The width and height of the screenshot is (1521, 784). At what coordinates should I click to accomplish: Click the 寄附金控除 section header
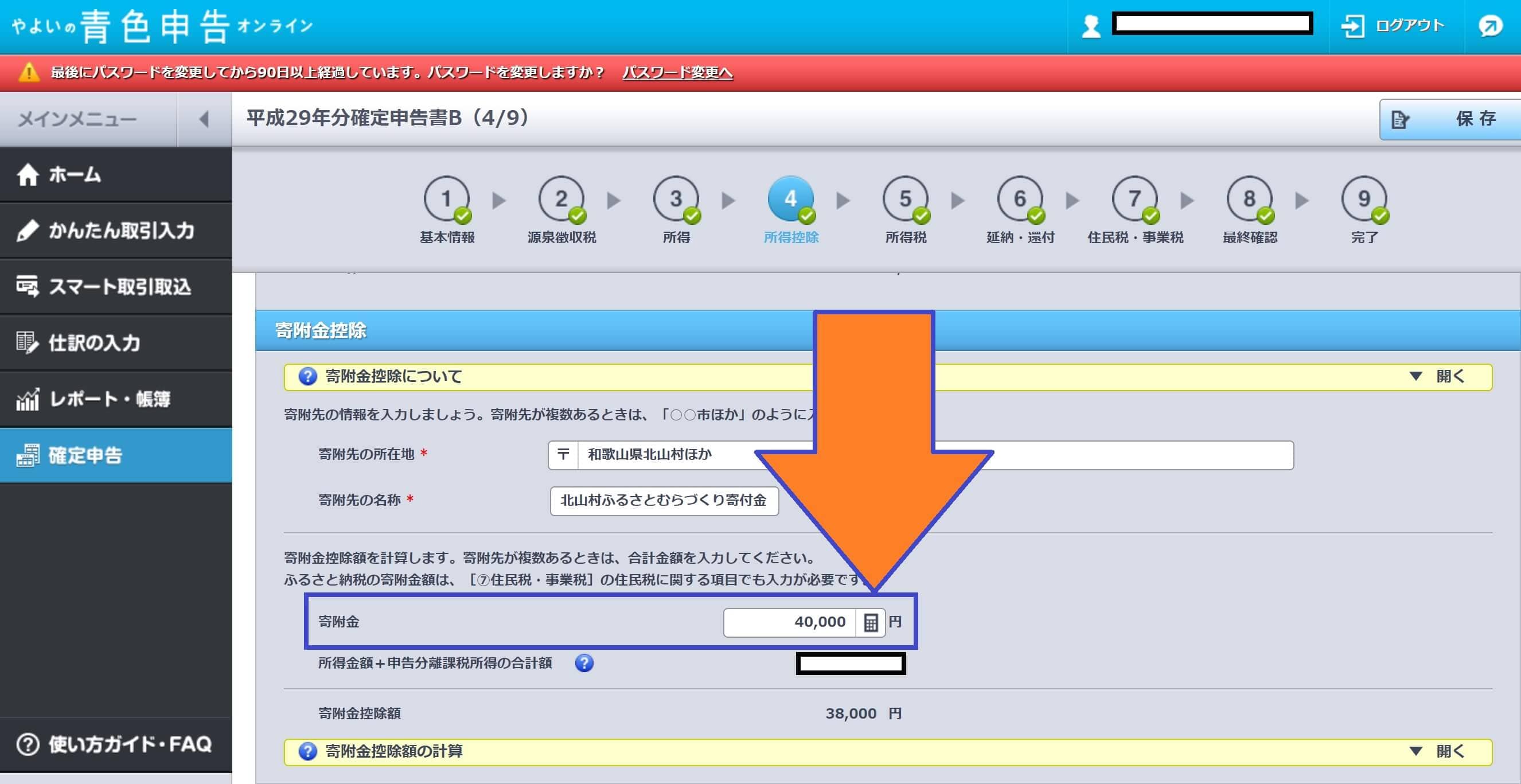click(888, 330)
